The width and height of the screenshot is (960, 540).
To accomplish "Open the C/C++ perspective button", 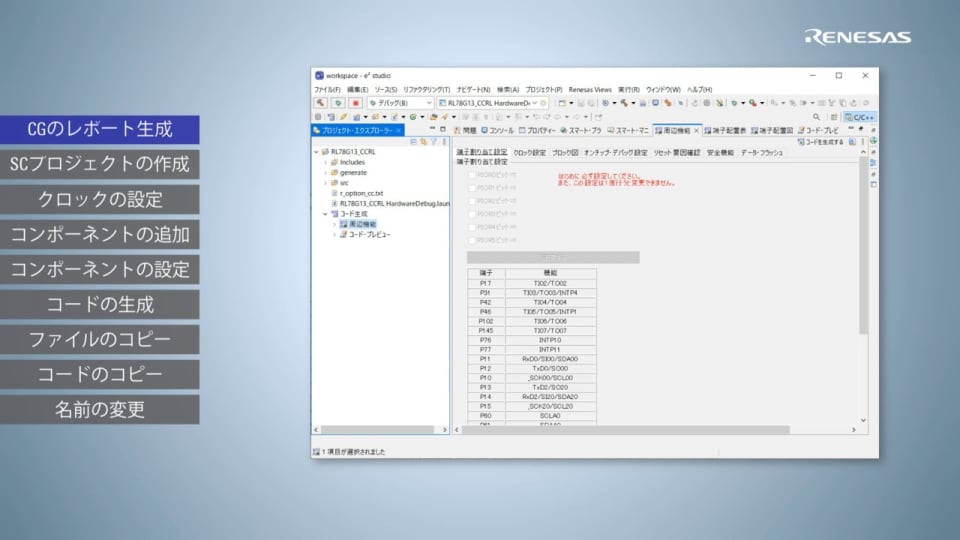I will pos(860,117).
